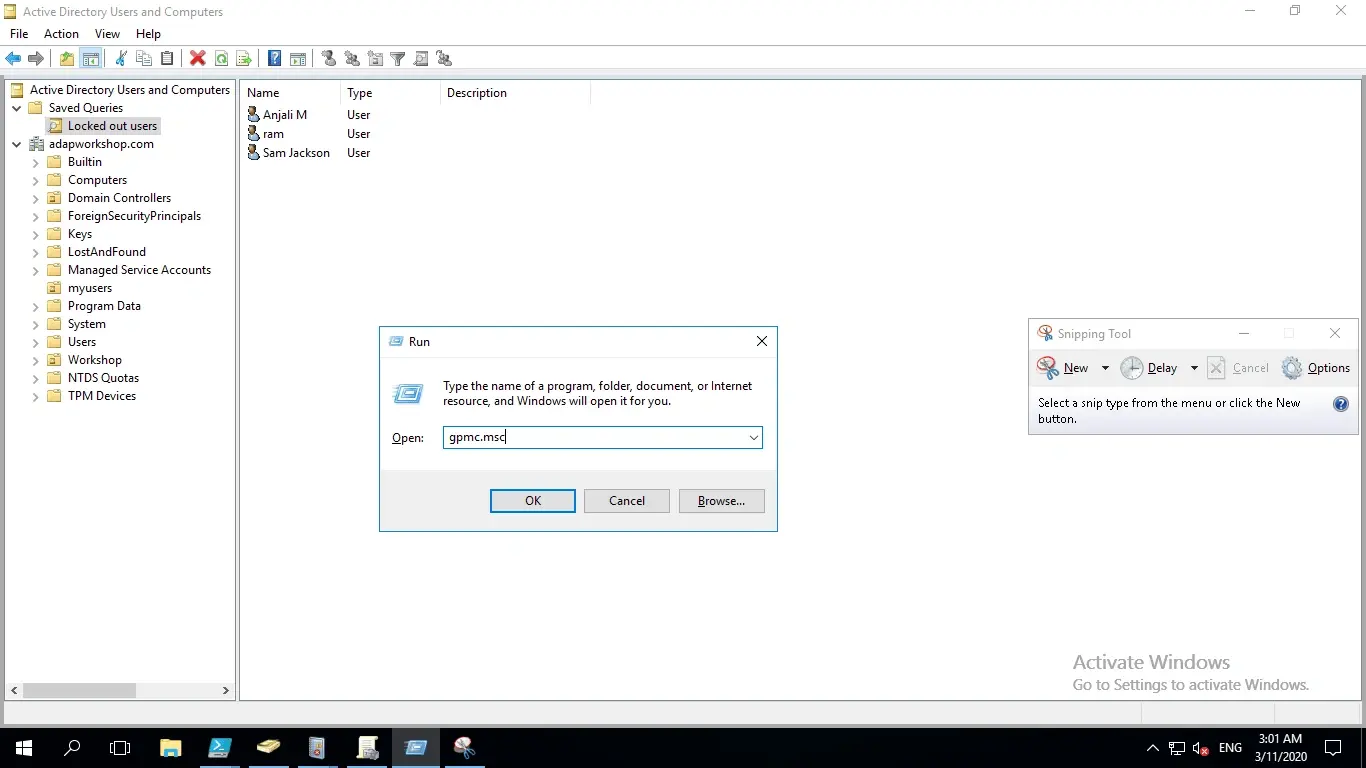Viewport: 1366px width, 768px height.
Task: Click the Copy toolbar icon
Action: pos(144,59)
